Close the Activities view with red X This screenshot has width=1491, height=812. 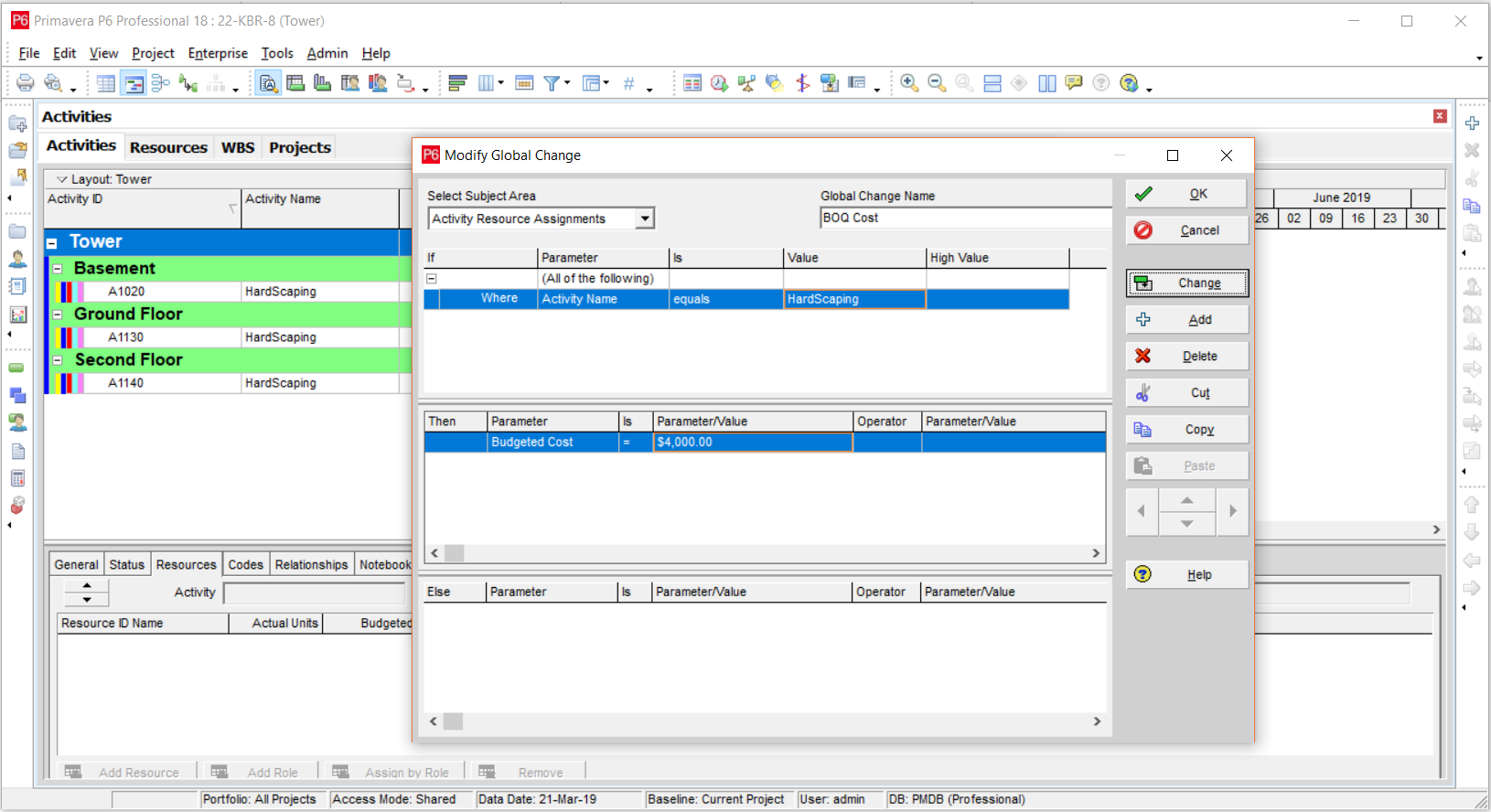pos(1440,116)
